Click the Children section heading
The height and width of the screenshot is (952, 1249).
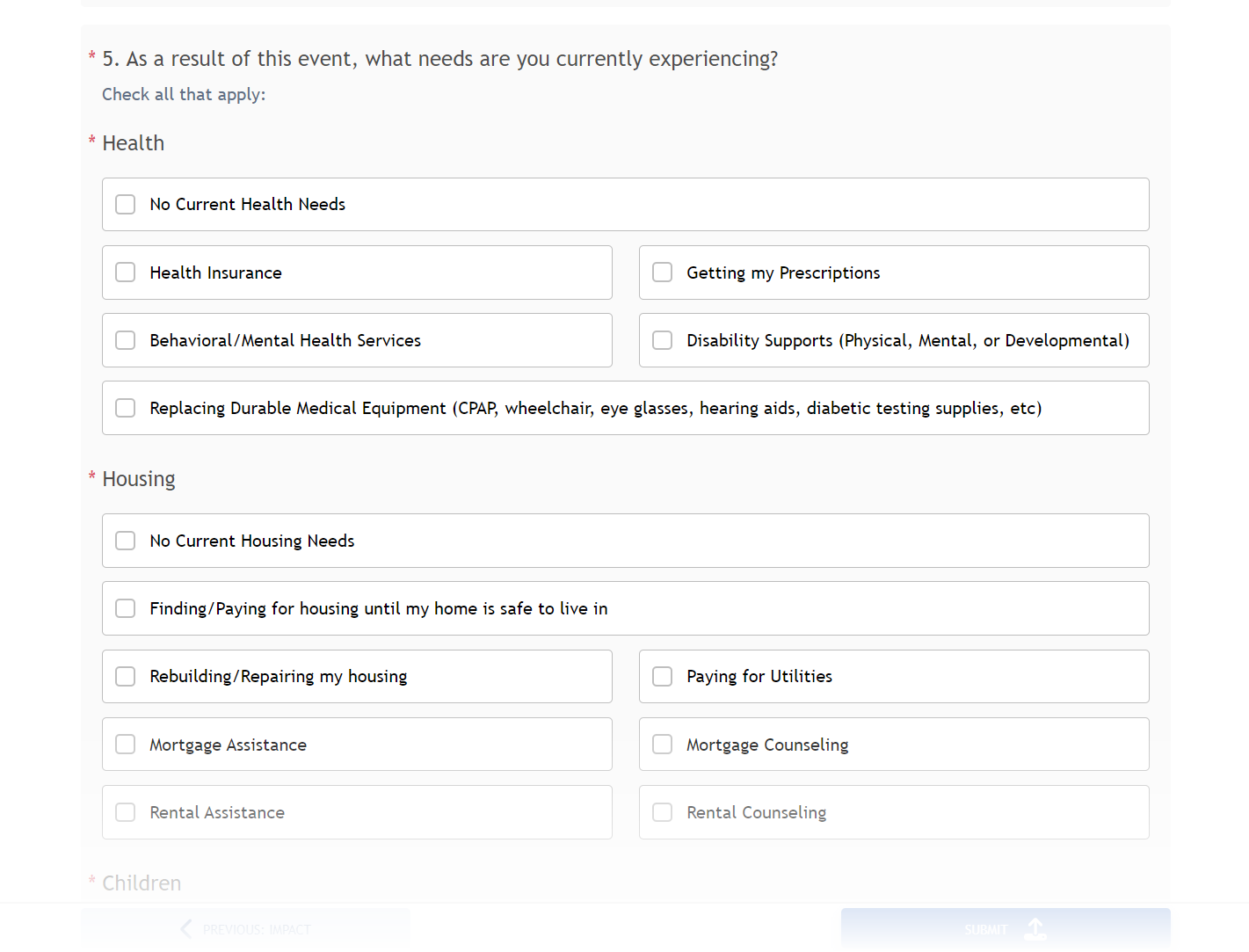(x=141, y=883)
